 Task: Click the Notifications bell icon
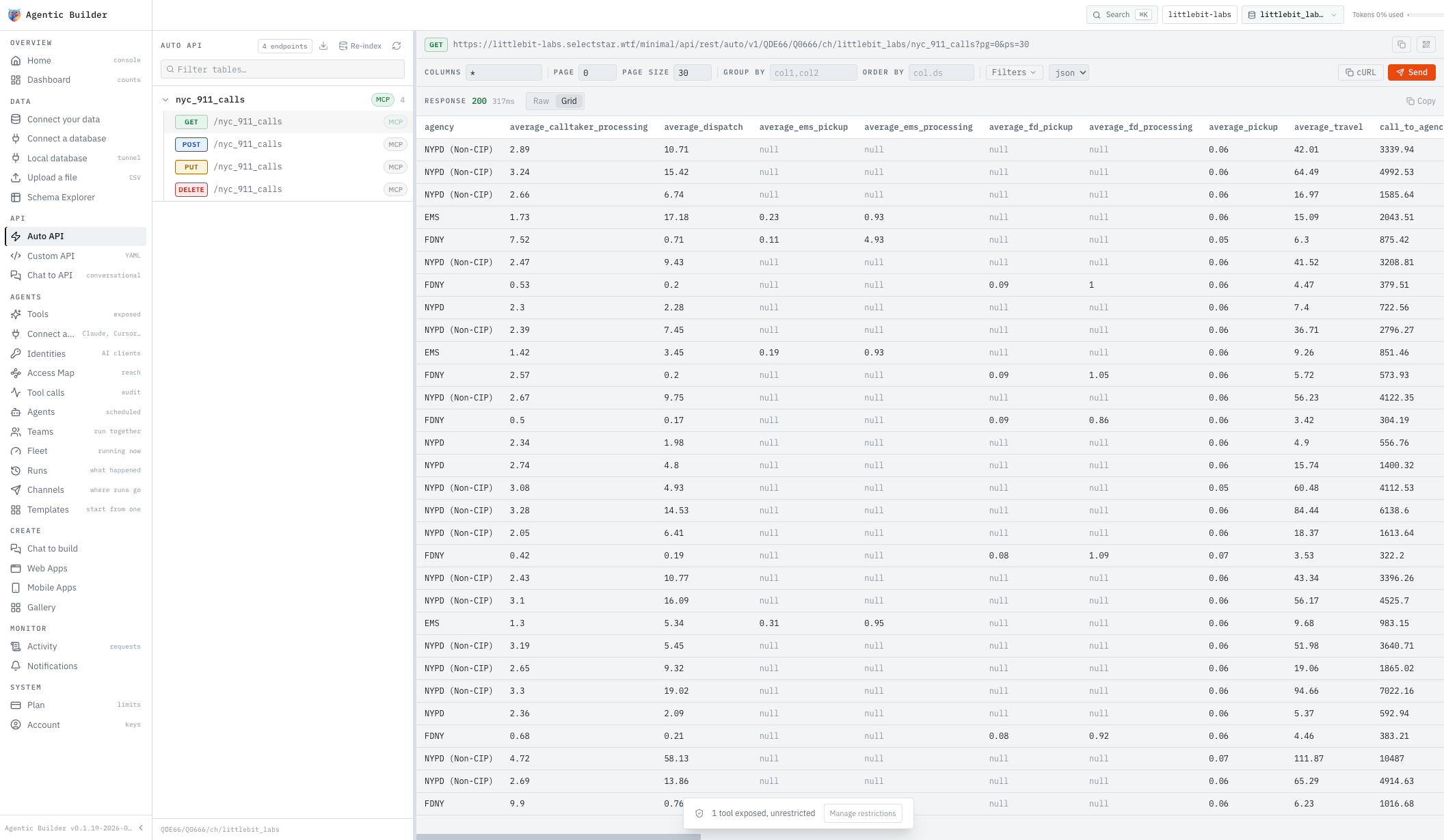(x=16, y=666)
